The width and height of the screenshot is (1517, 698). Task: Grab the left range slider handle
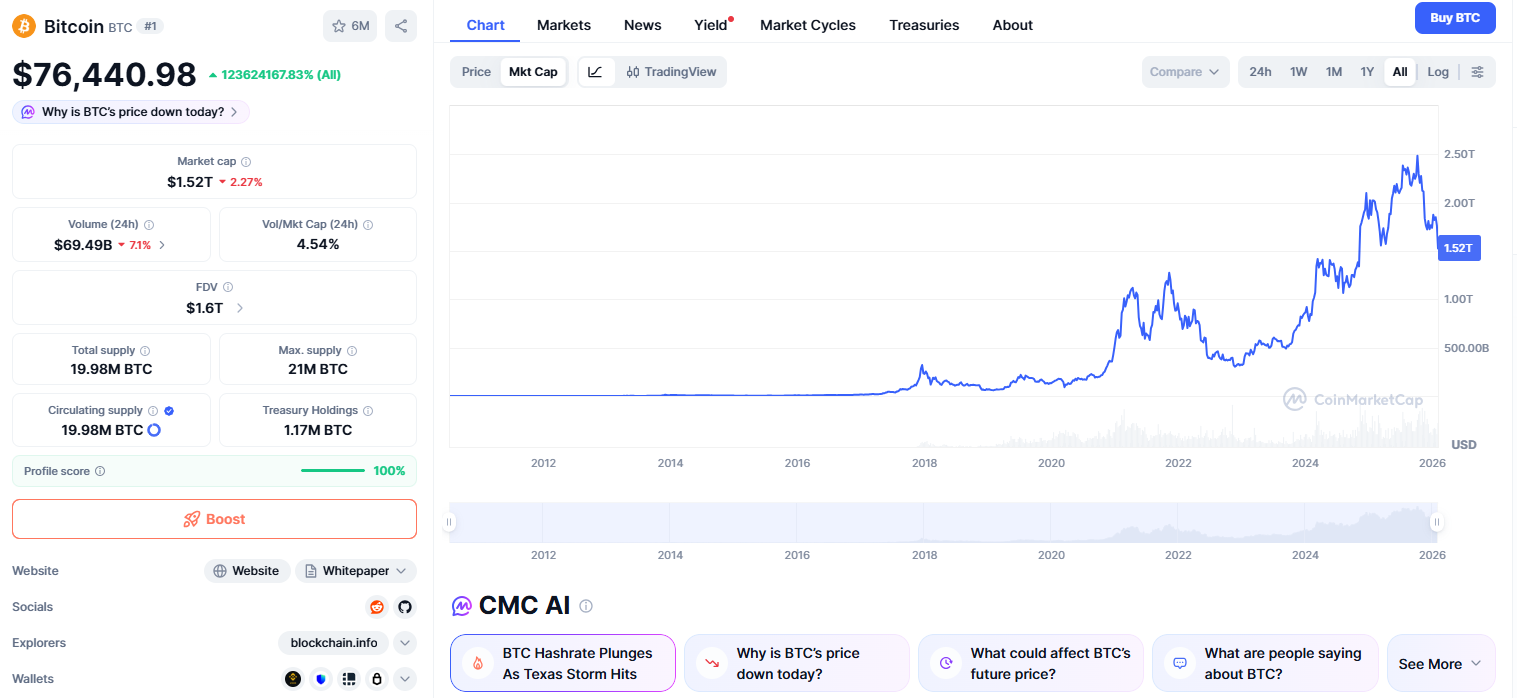point(449,522)
